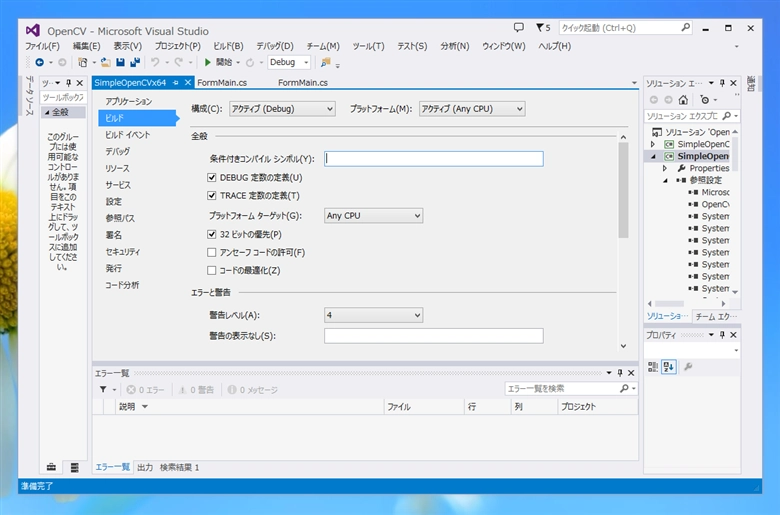Open the notifications flag icon showing 5
This screenshot has width=780, height=515.
tap(543, 28)
